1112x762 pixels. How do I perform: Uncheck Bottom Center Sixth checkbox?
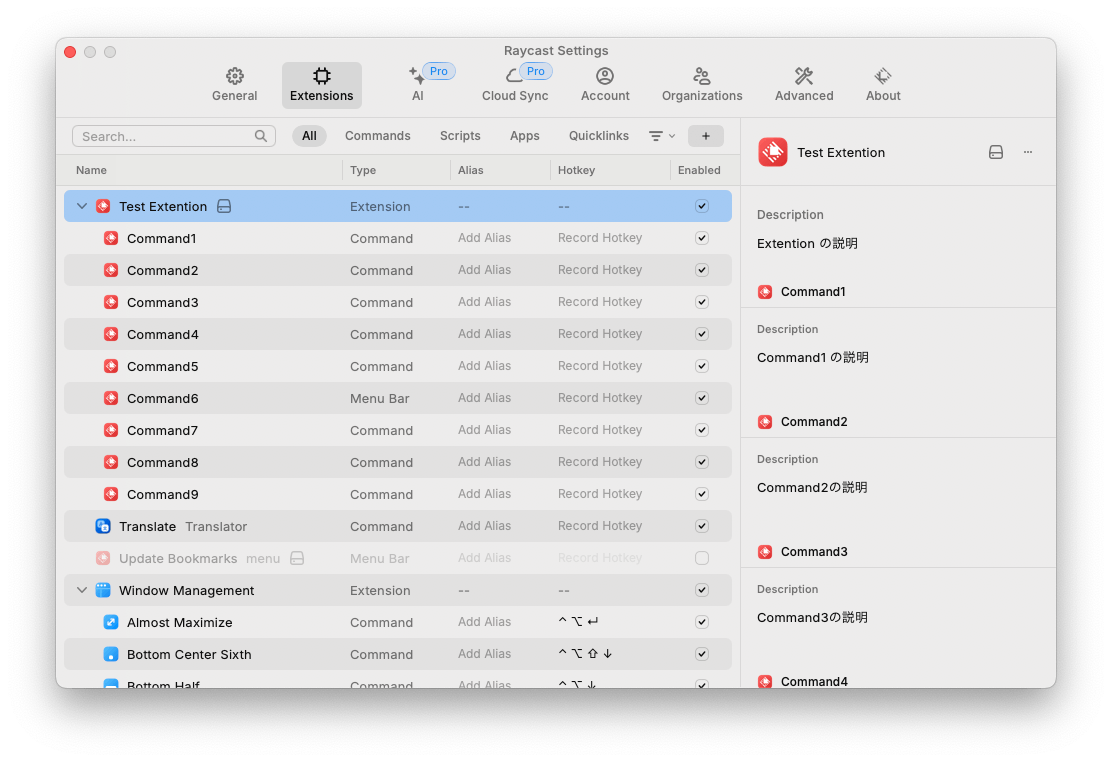point(701,653)
